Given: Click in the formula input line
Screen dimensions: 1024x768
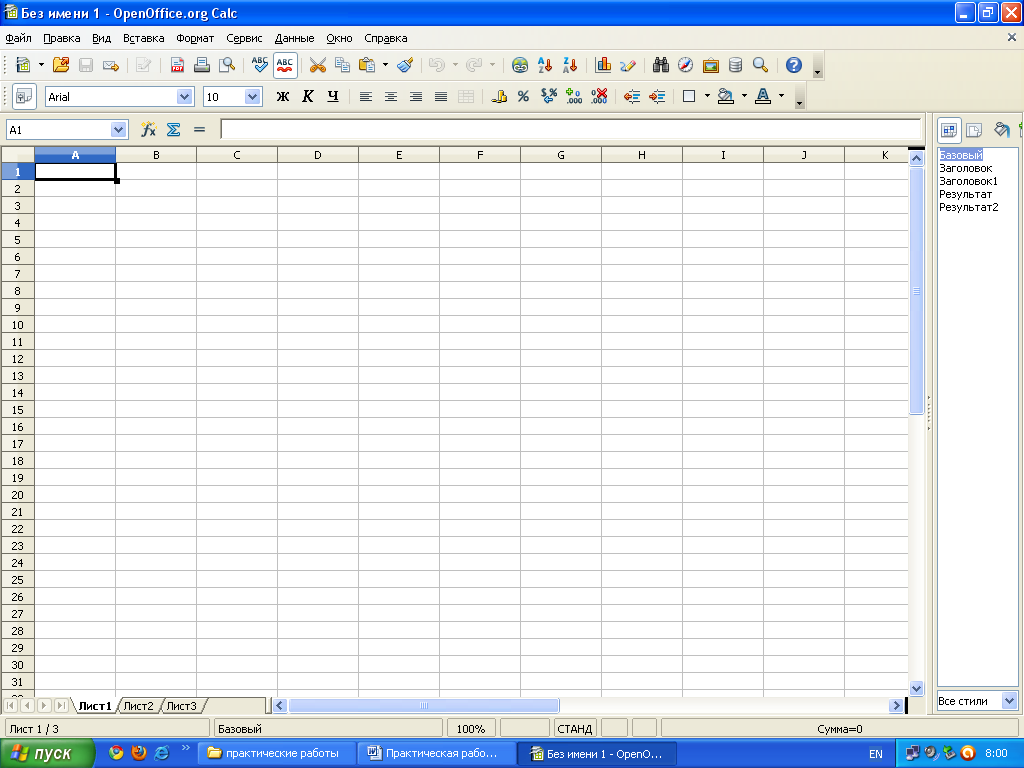Looking at the screenshot, I should tap(571, 129).
